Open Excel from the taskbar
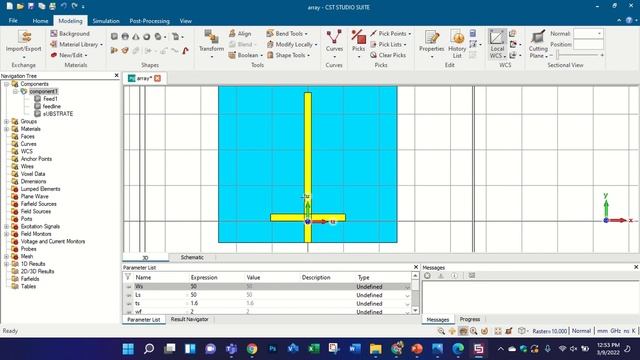The height and width of the screenshot is (360, 640). [x=314, y=349]
